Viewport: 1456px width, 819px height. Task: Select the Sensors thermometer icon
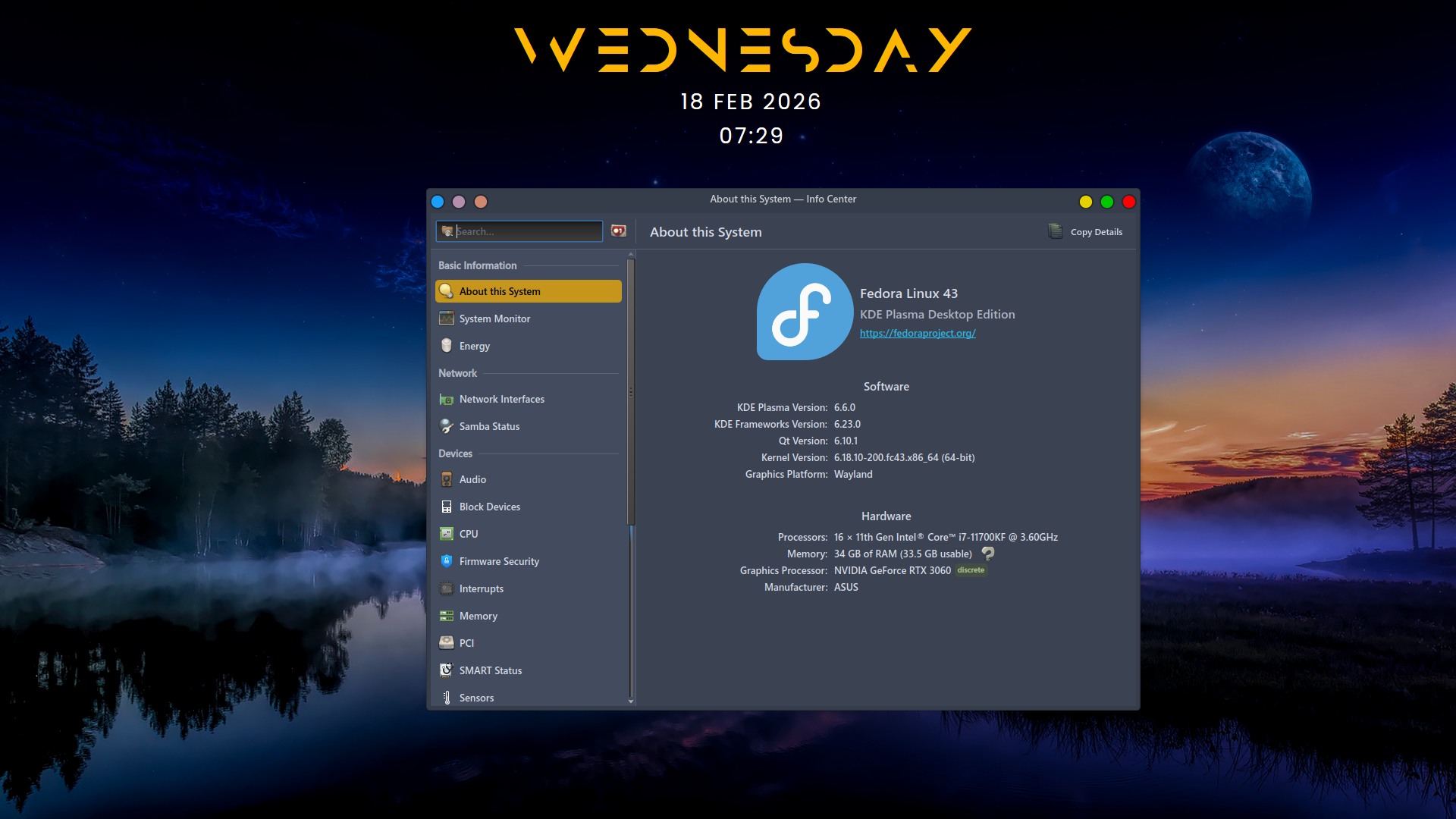447,698
